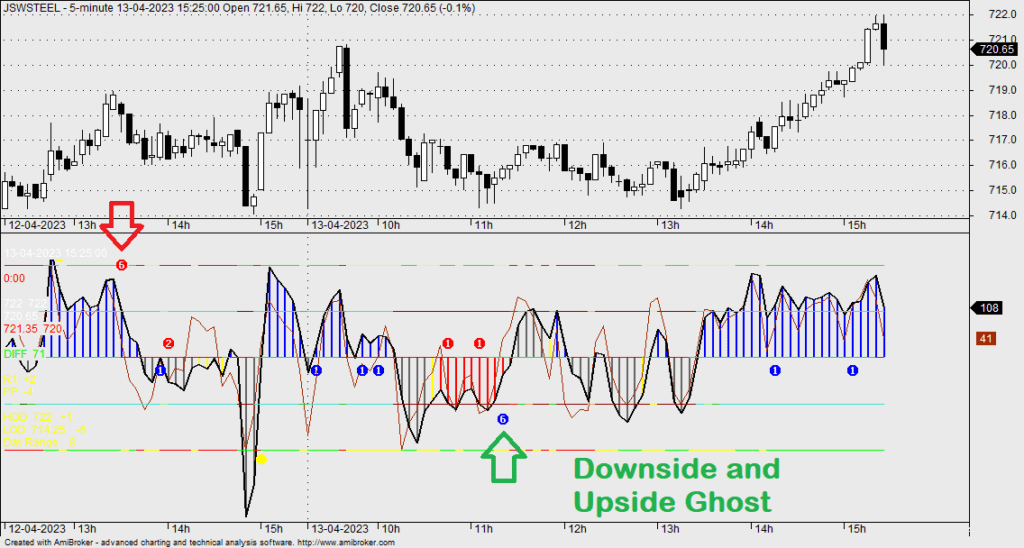1024x548 pixels.
Task: Click 10h on the price pane time axis
Action: coord(391,225)
